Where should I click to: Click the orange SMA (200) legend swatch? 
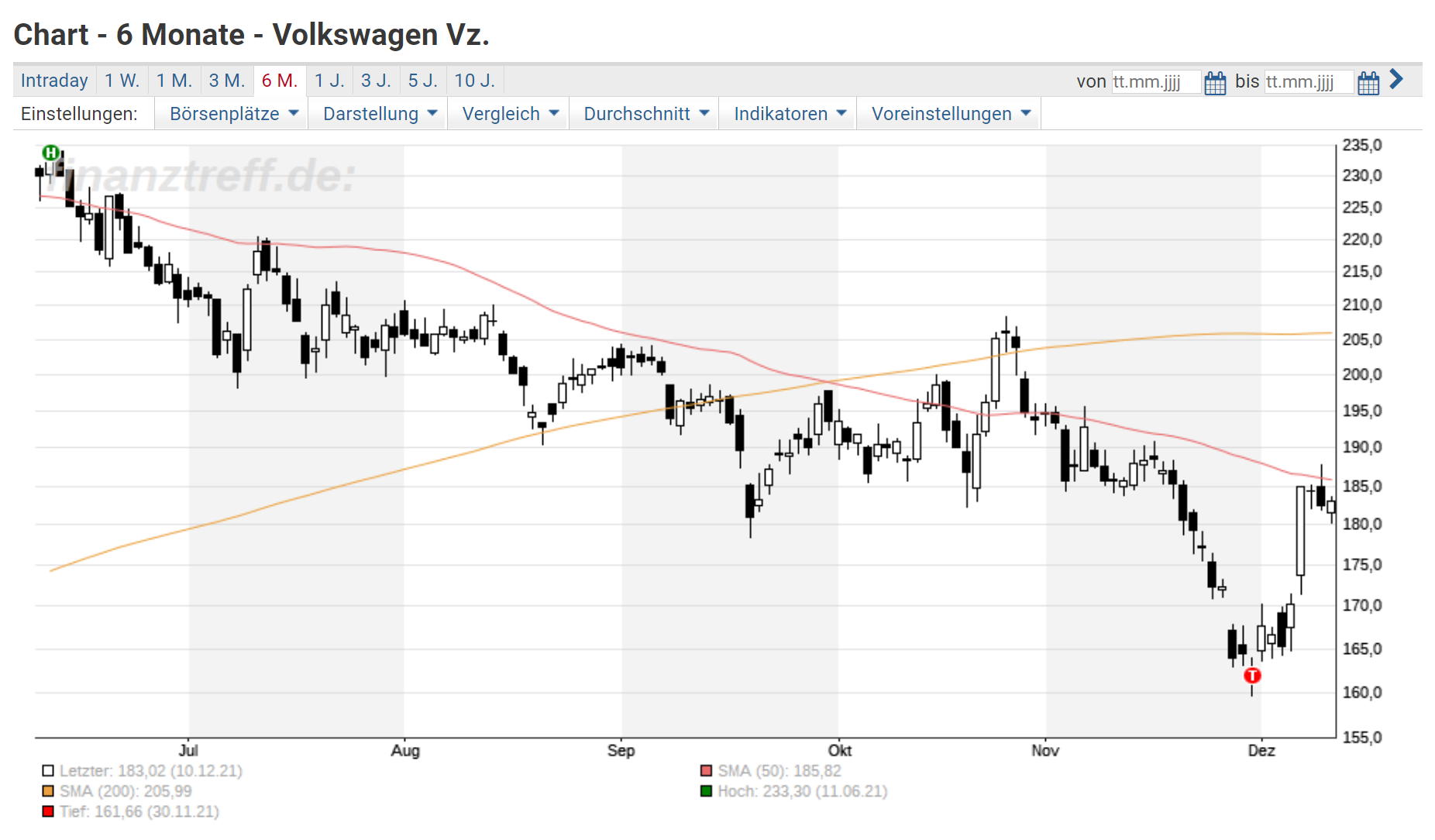click(x=48, y=791)
